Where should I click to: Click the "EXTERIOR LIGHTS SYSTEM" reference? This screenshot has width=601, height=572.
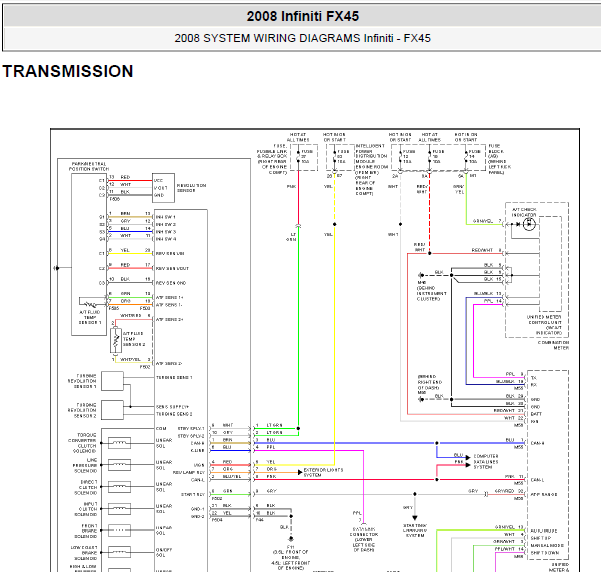tap(323, 472)
